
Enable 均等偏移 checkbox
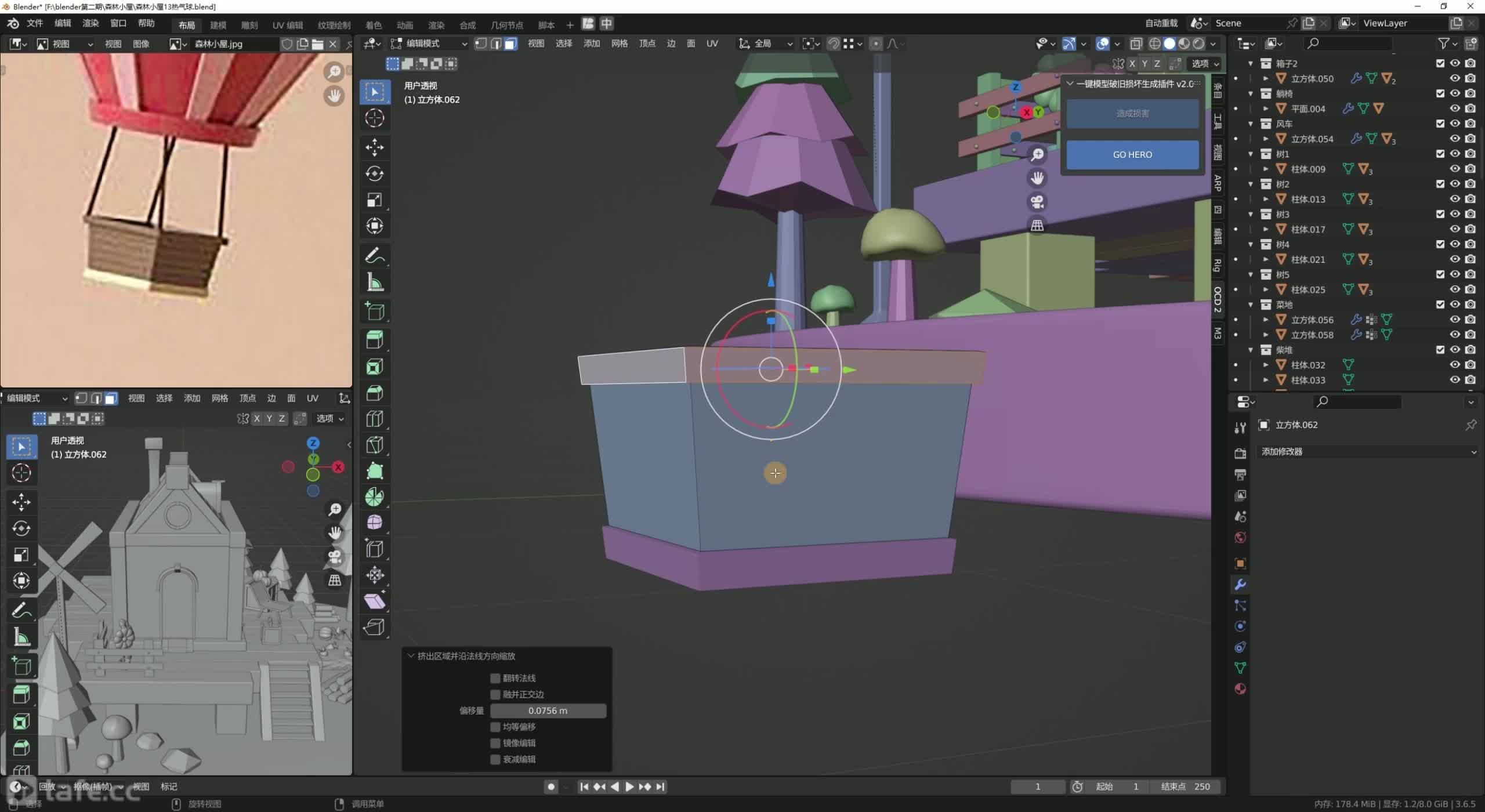(495, 727)
